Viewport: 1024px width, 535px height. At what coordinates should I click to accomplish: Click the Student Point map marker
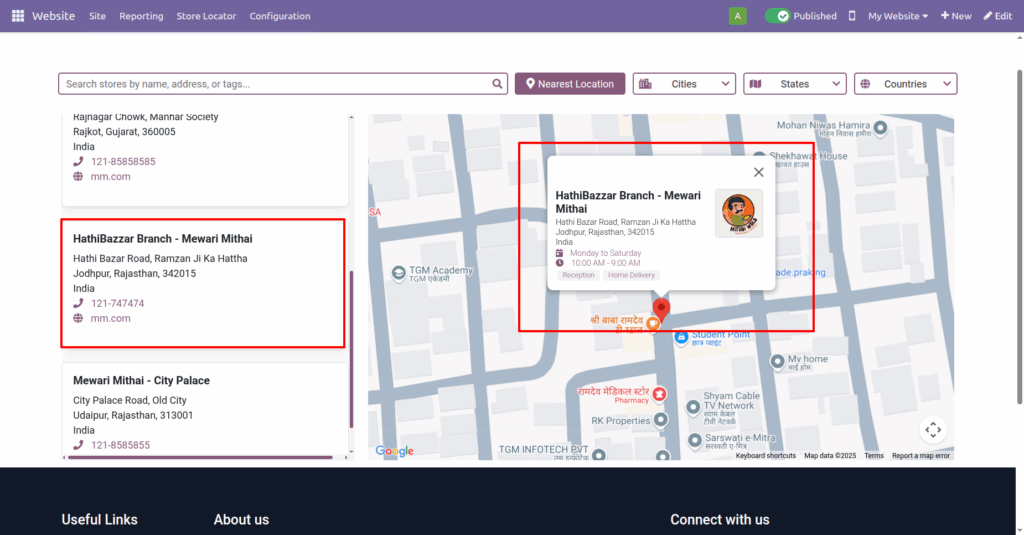[681, 337]
